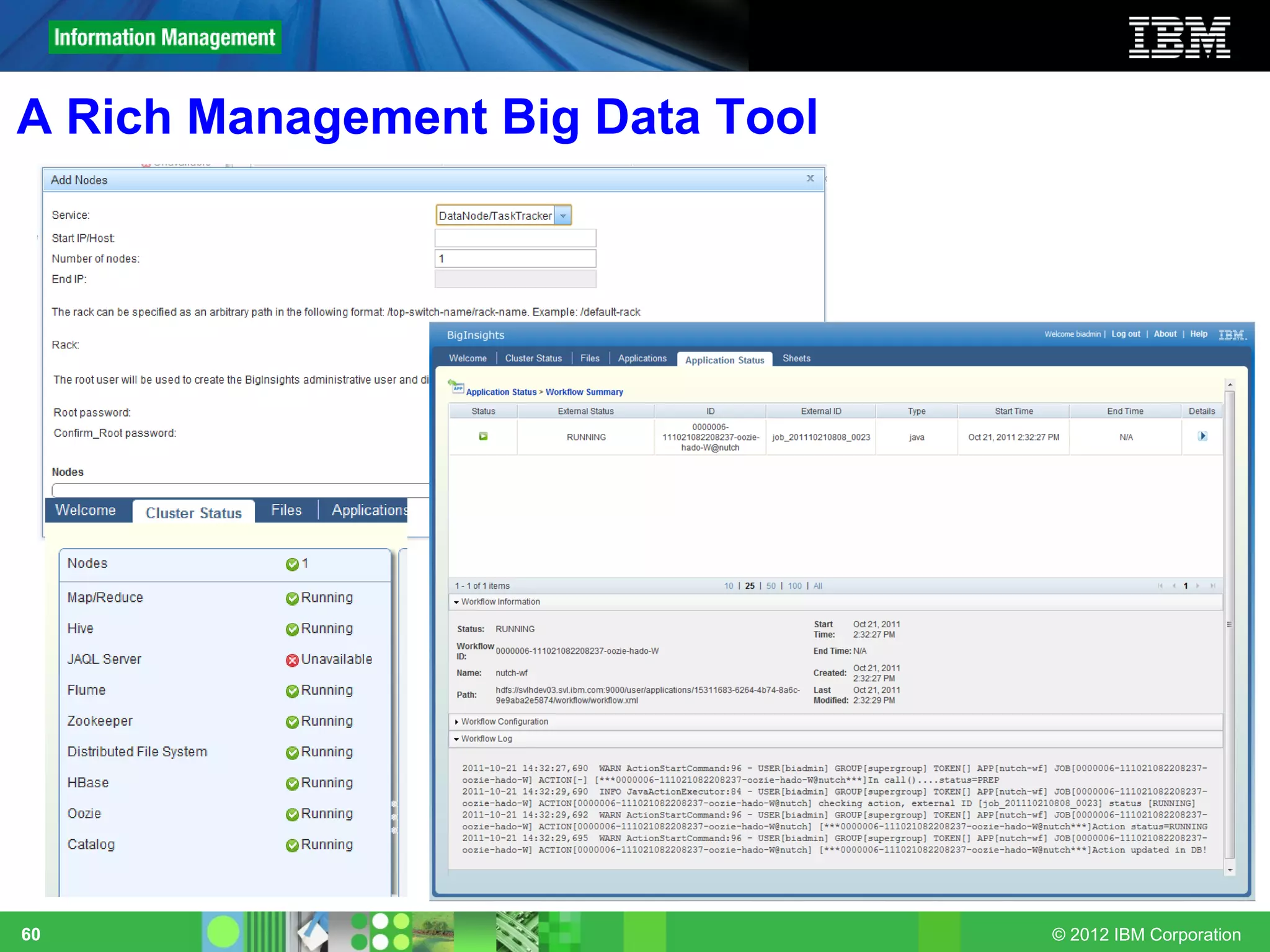The width and height of the screenshot is (1270, 952).
Task: Click the IBM logo in BigInsights header
Action: [x=1232, y=335]
